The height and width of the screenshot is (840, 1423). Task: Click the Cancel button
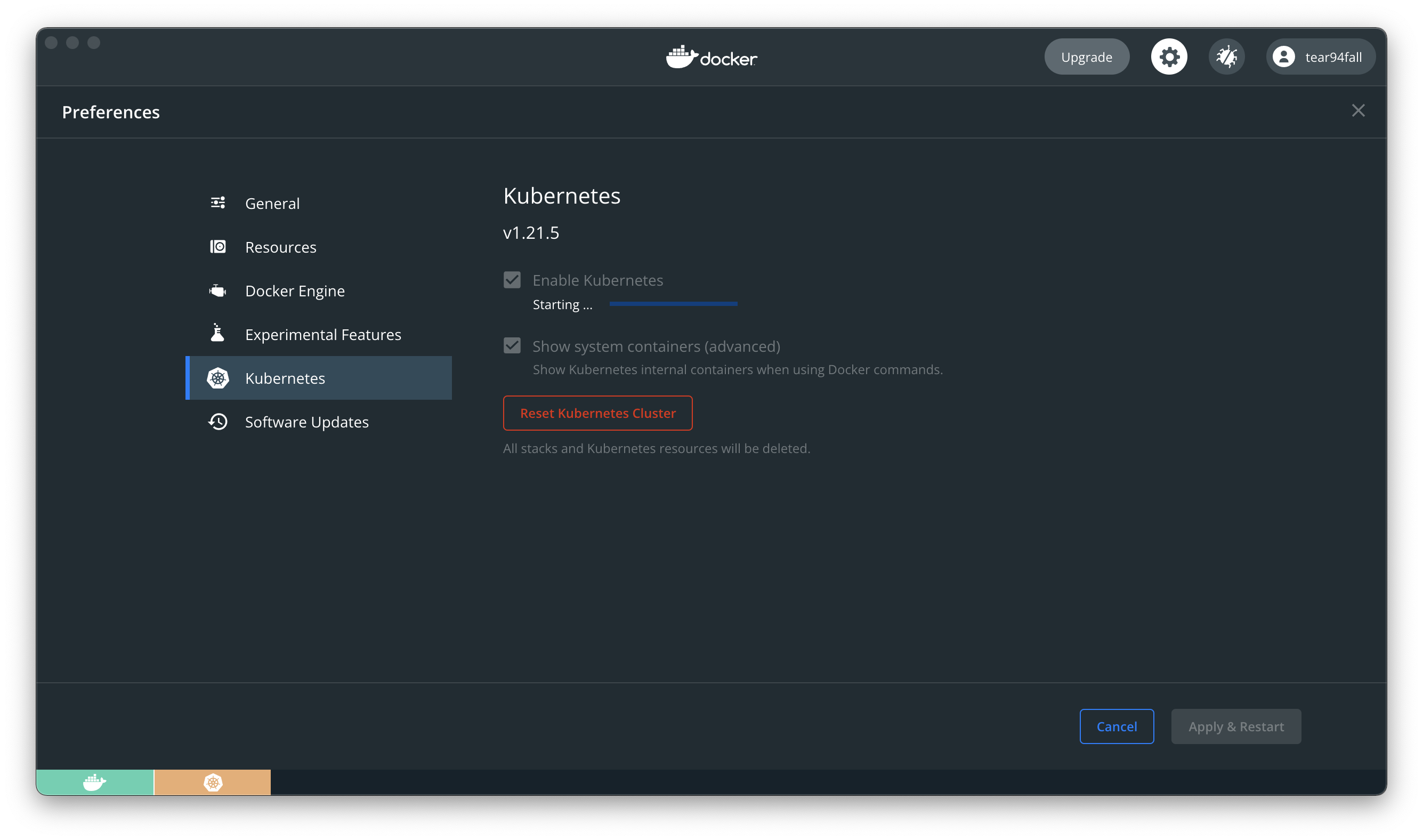click(x=1116, y=726)
